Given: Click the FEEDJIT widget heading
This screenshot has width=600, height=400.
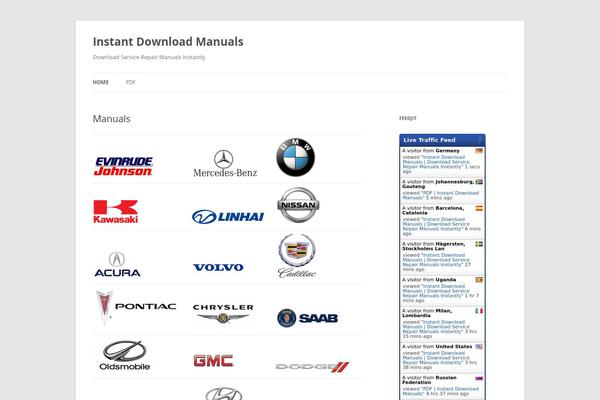Looking at the screenshot, I should (x=408, y=118).
